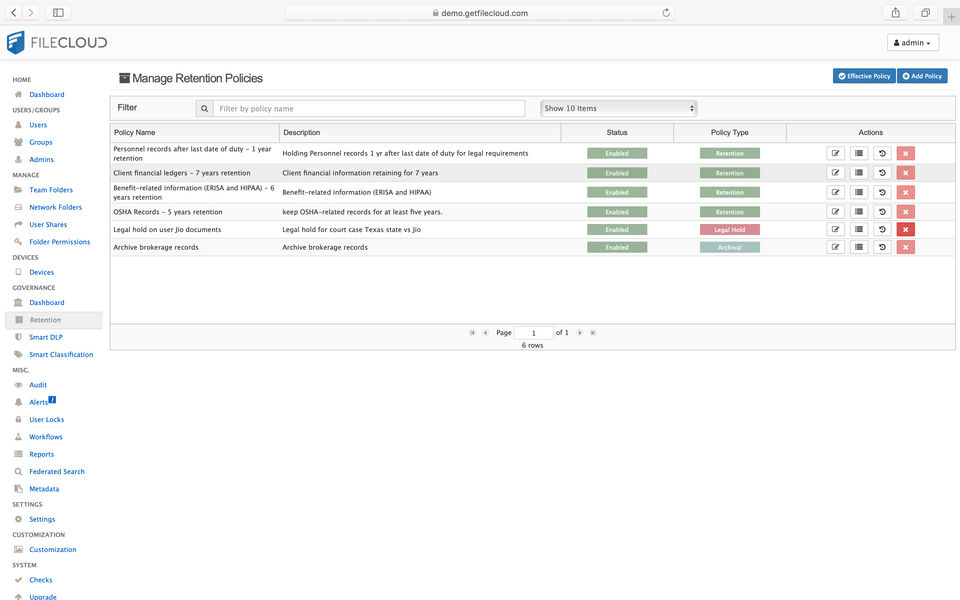Open list icon for OSHA Records policy
Image resolution: width=960 pixels, height=600 pixels.
click(x=859, y=212)
